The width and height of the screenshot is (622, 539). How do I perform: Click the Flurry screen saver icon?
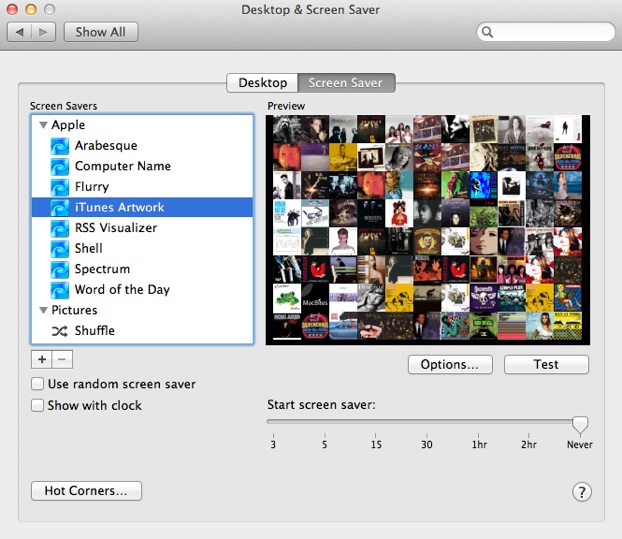click(x=61, y=187)
